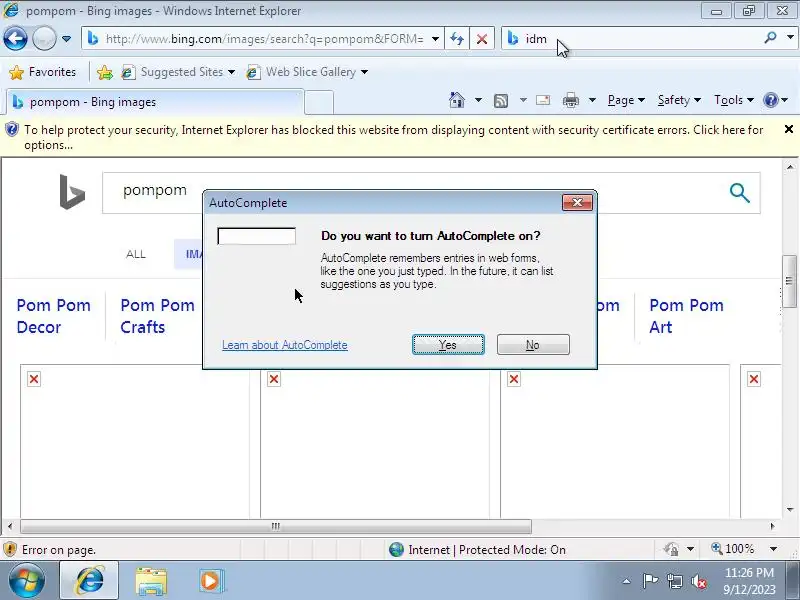This screenshot has height=600, width=800.
Task: Click the muted volume tray icon
Action: (x=698, y=581)
